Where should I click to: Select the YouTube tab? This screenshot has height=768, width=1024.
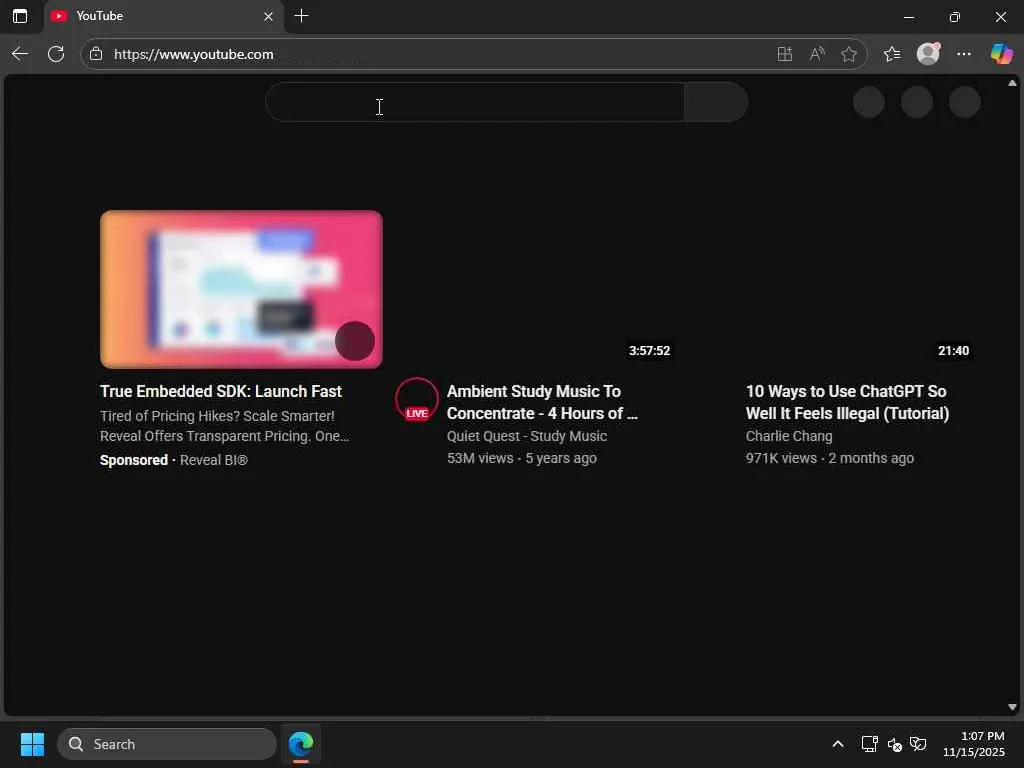point(163,16)
